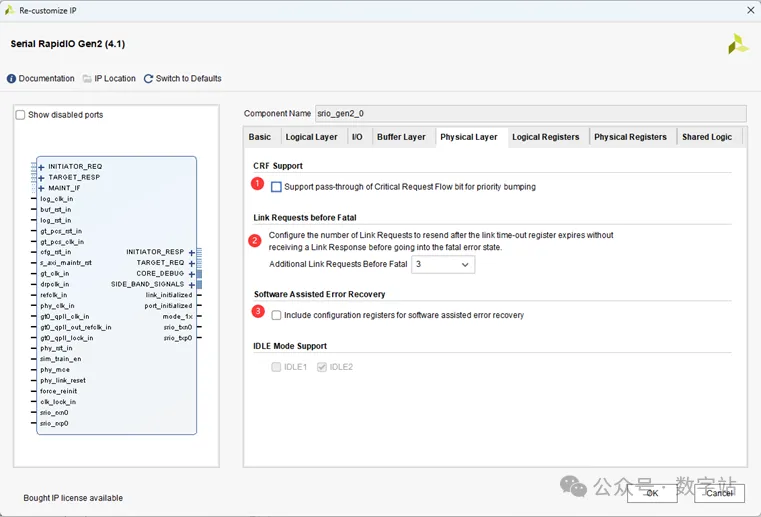Expand the TARGET_REQ port plus icon
The width and height of the screenshot is (761, 517).
(x=191, y=263)
